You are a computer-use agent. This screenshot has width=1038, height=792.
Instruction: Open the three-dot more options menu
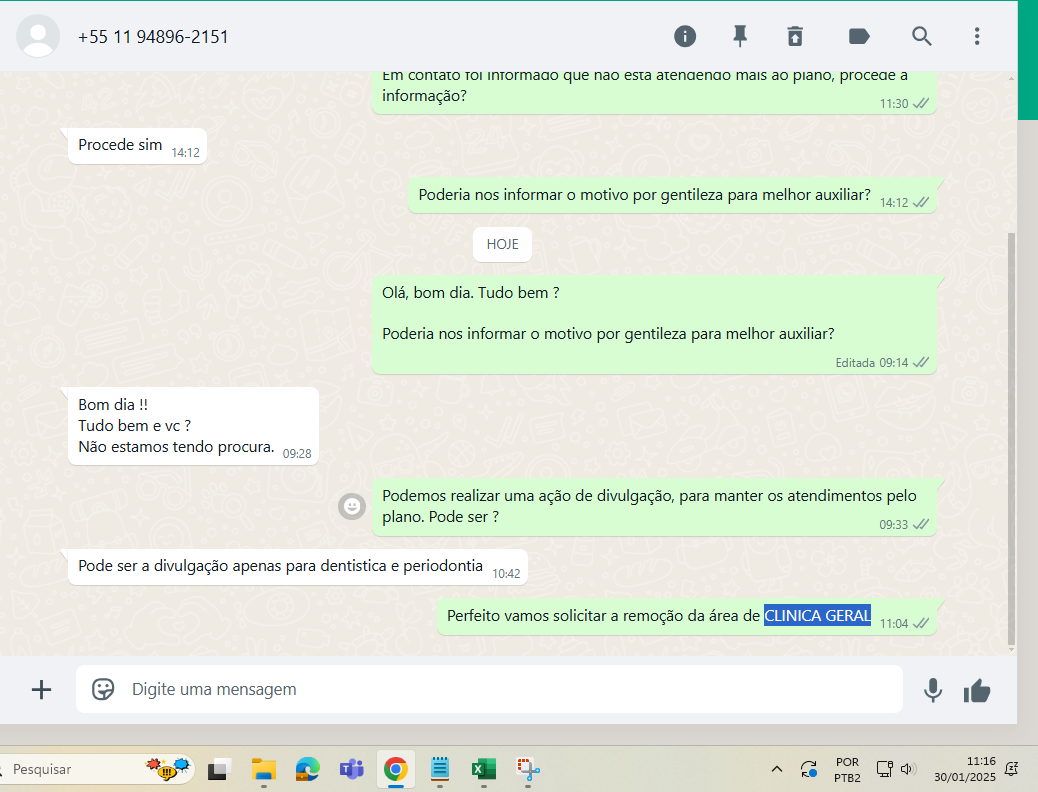tap(976, 36)
